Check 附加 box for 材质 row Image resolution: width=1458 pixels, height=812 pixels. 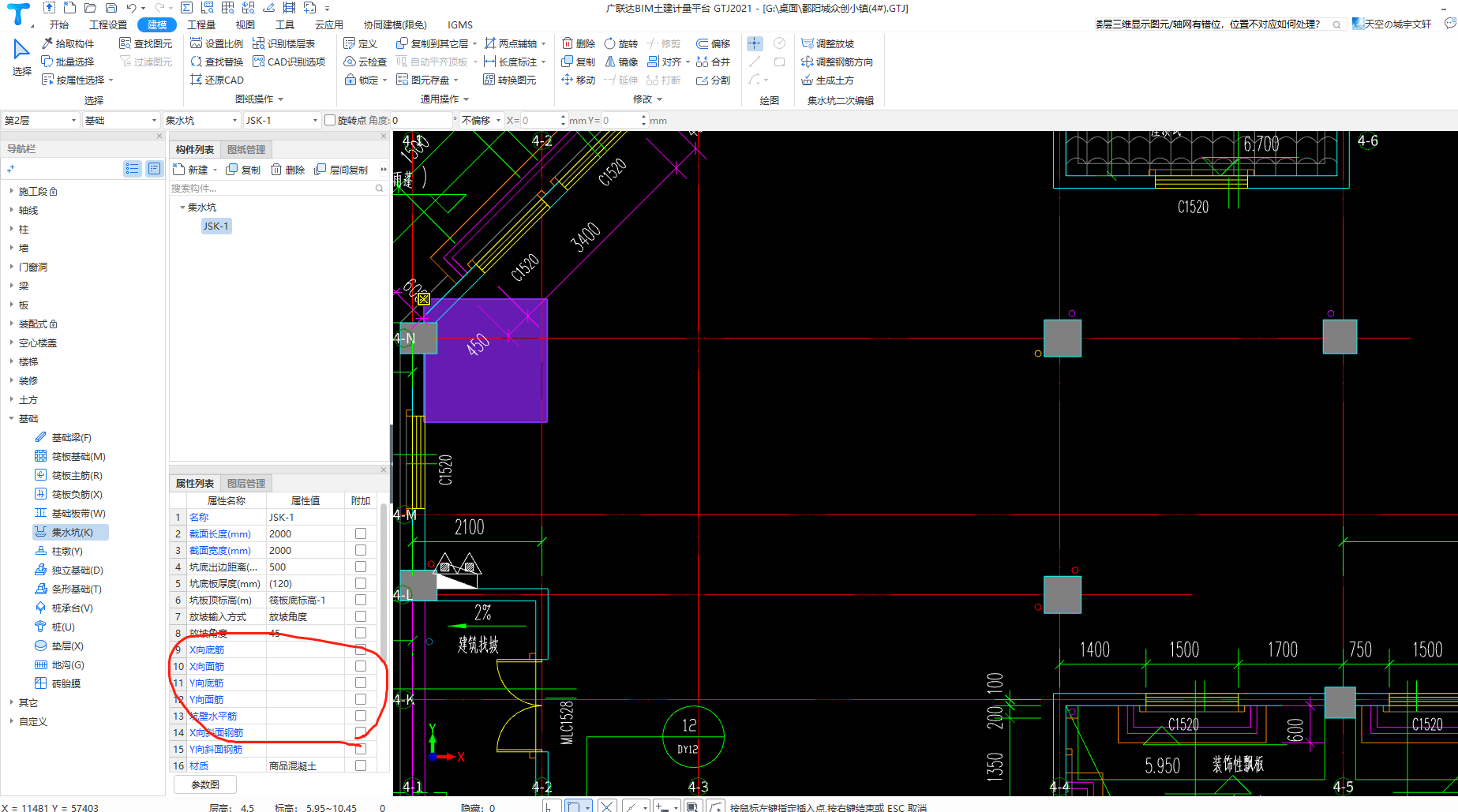(361, 765)
